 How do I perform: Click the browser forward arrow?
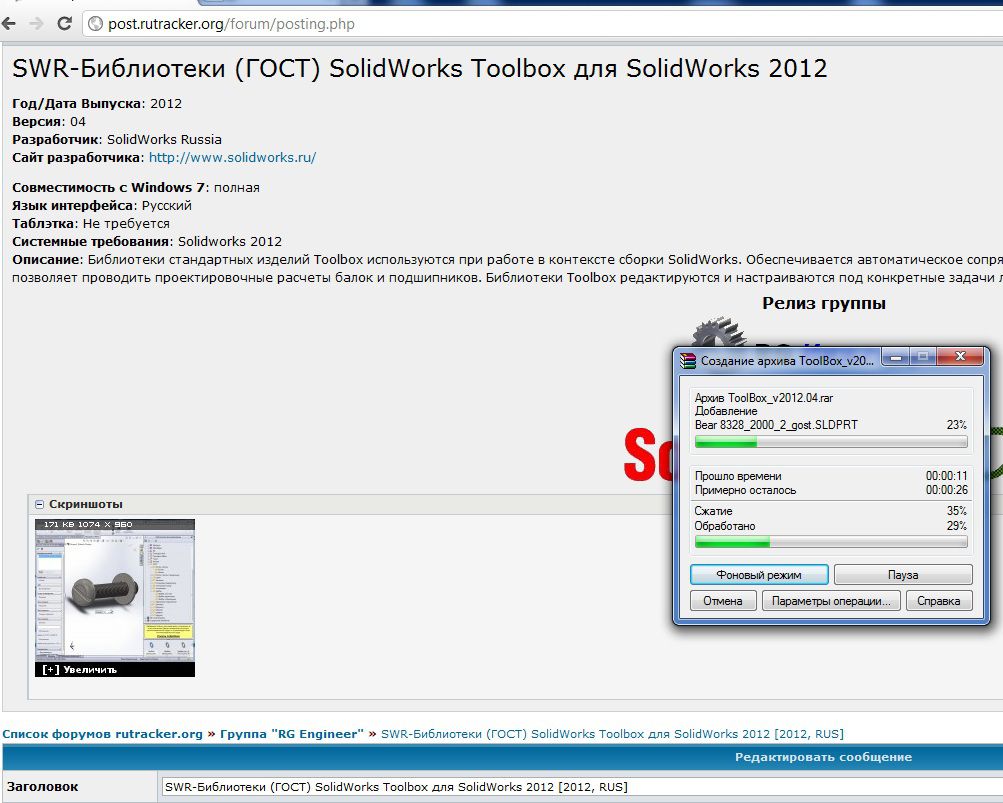[x=36, y=24]
